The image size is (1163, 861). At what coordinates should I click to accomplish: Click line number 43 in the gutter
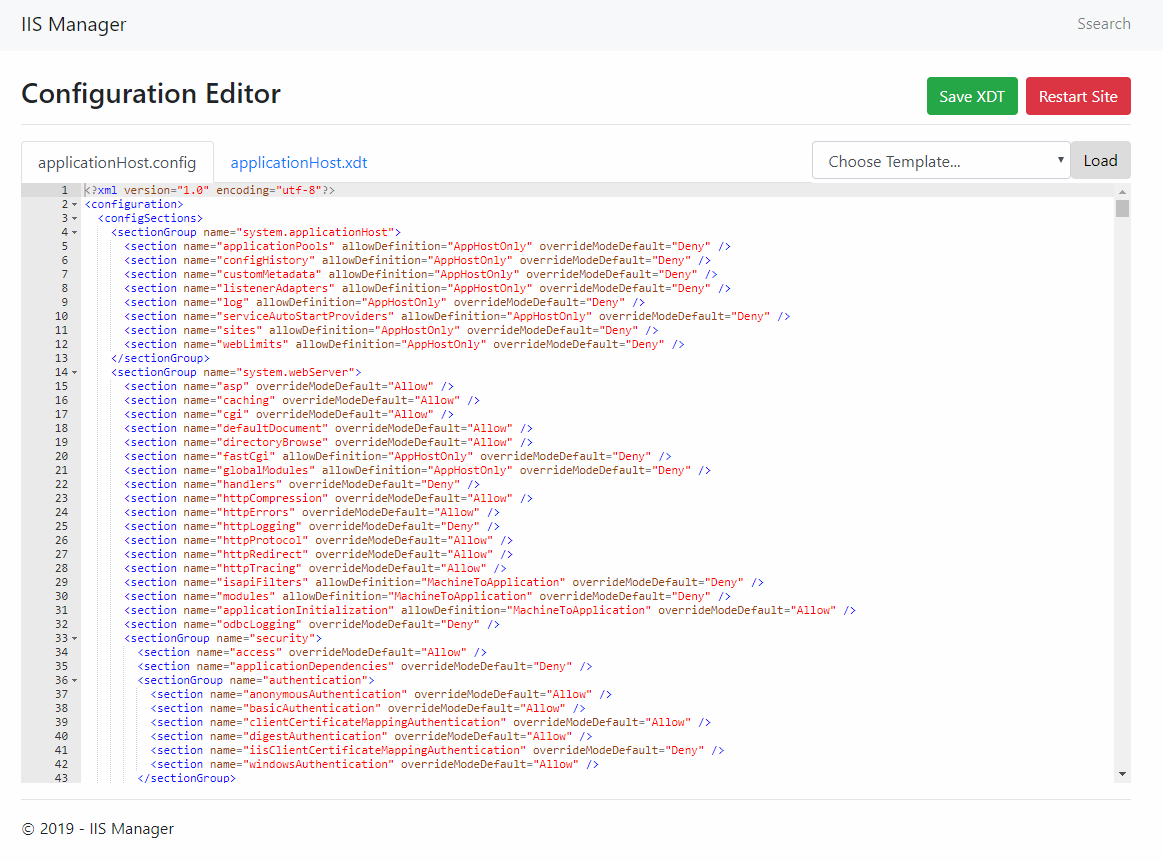(61, 779)
